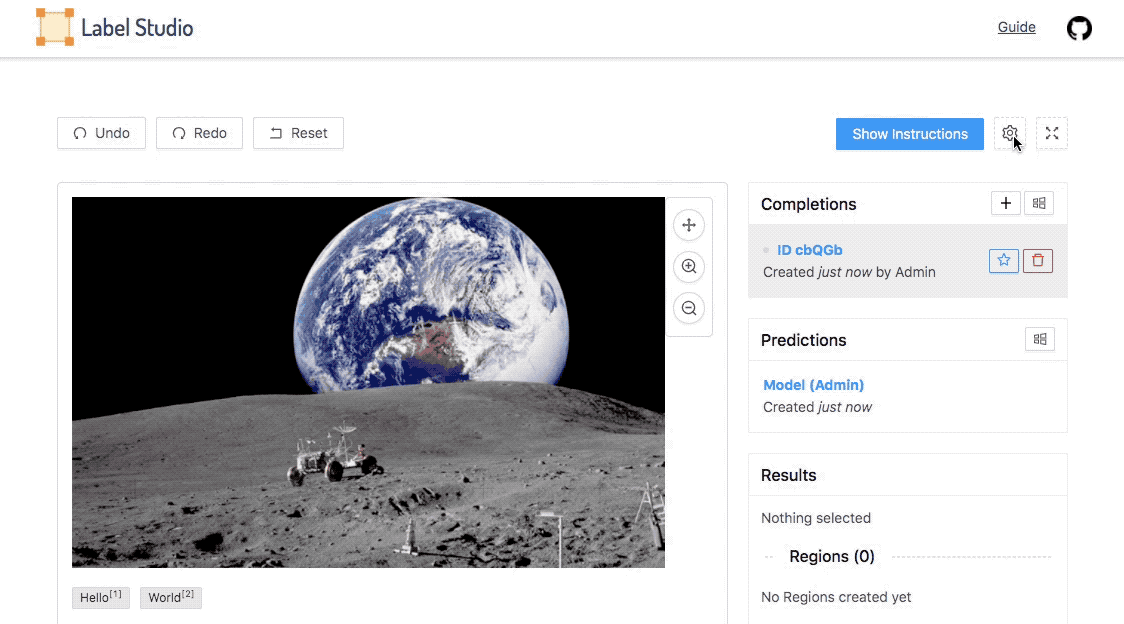Choose the World label tag

pos(170,598)
